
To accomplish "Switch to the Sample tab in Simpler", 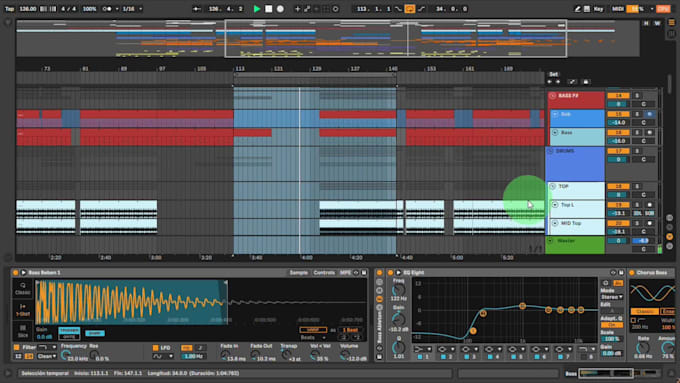I will [x=298, y=272].
